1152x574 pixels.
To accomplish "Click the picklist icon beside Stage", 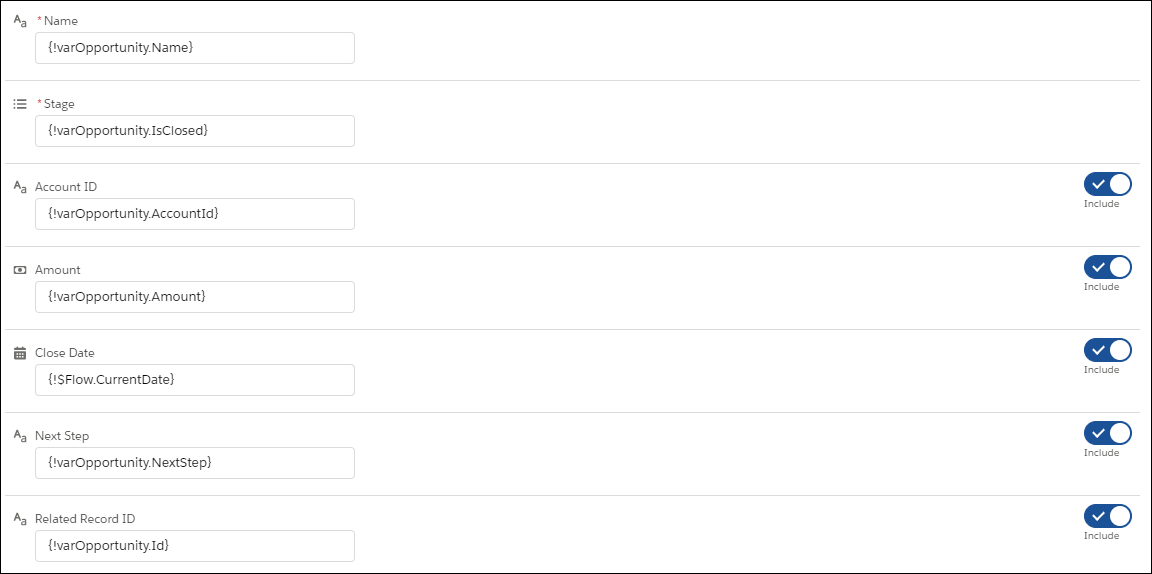I will (21, 104).
